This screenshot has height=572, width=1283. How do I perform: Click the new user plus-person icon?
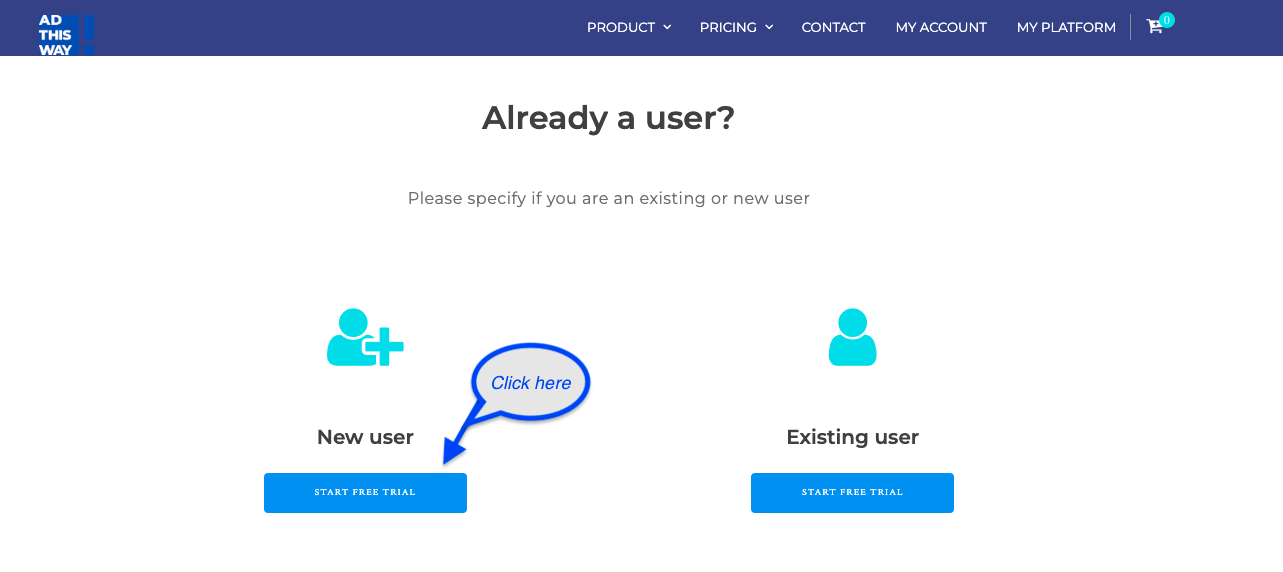click(365, 337)
